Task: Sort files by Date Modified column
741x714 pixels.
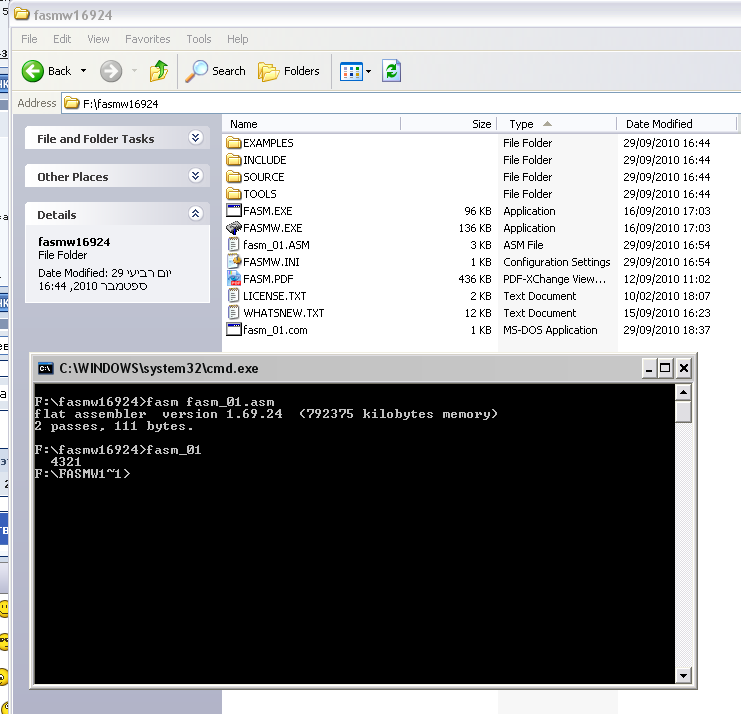Action: click(659, 124)
